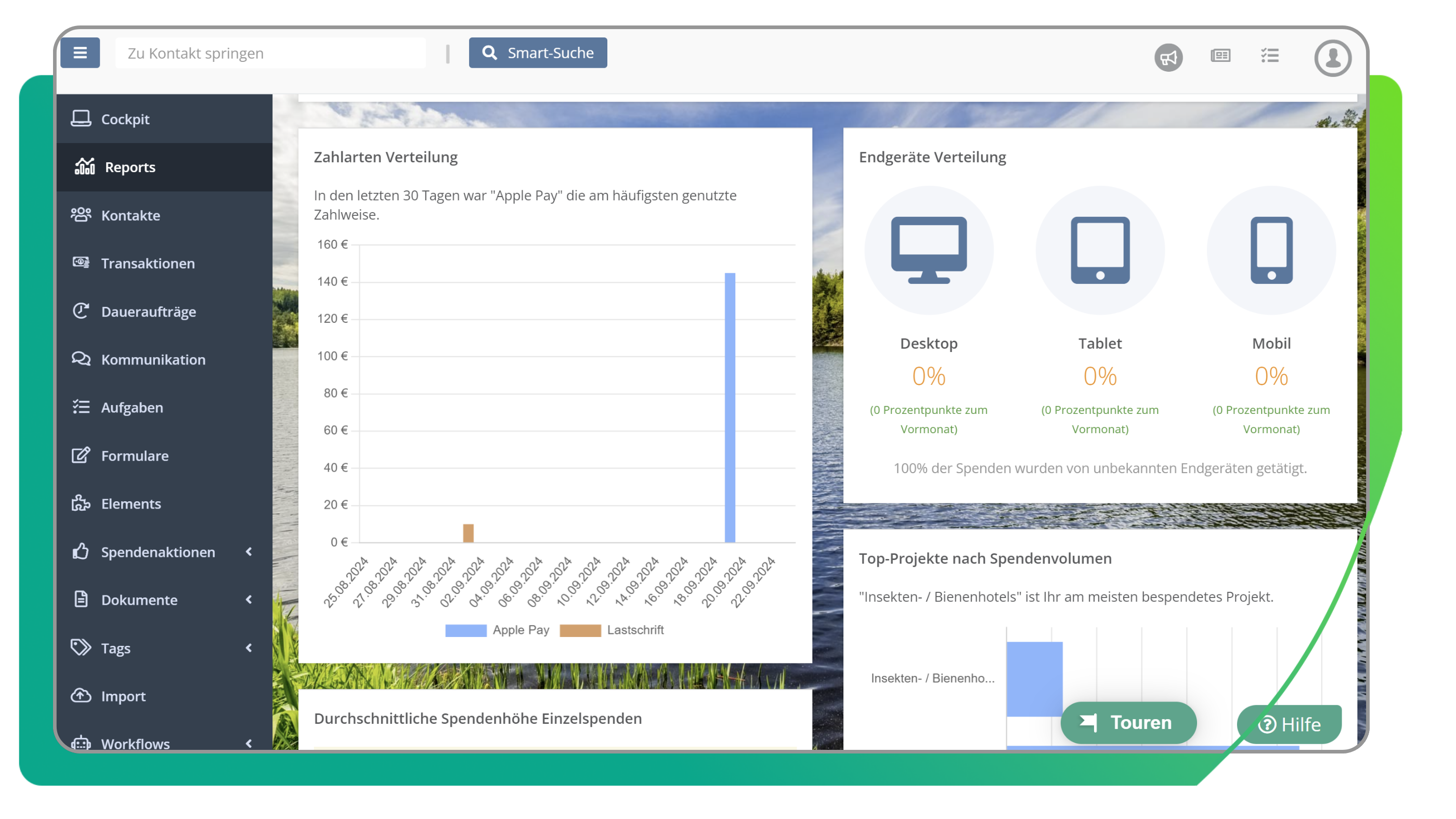Toggle Lastschrift series in chart legend
This screenshot has height=819, width=1456.
pyautogui.click(x=612, y=630)
